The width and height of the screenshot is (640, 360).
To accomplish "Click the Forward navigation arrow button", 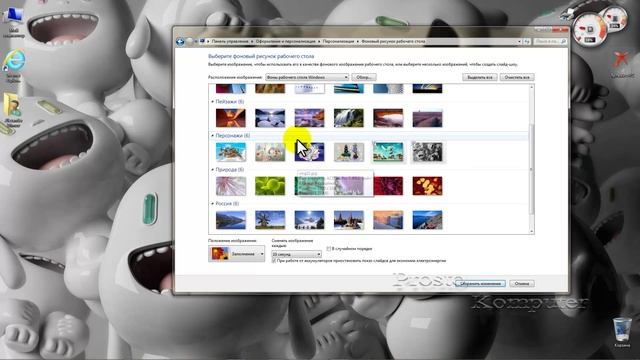I will coord(189,41).
